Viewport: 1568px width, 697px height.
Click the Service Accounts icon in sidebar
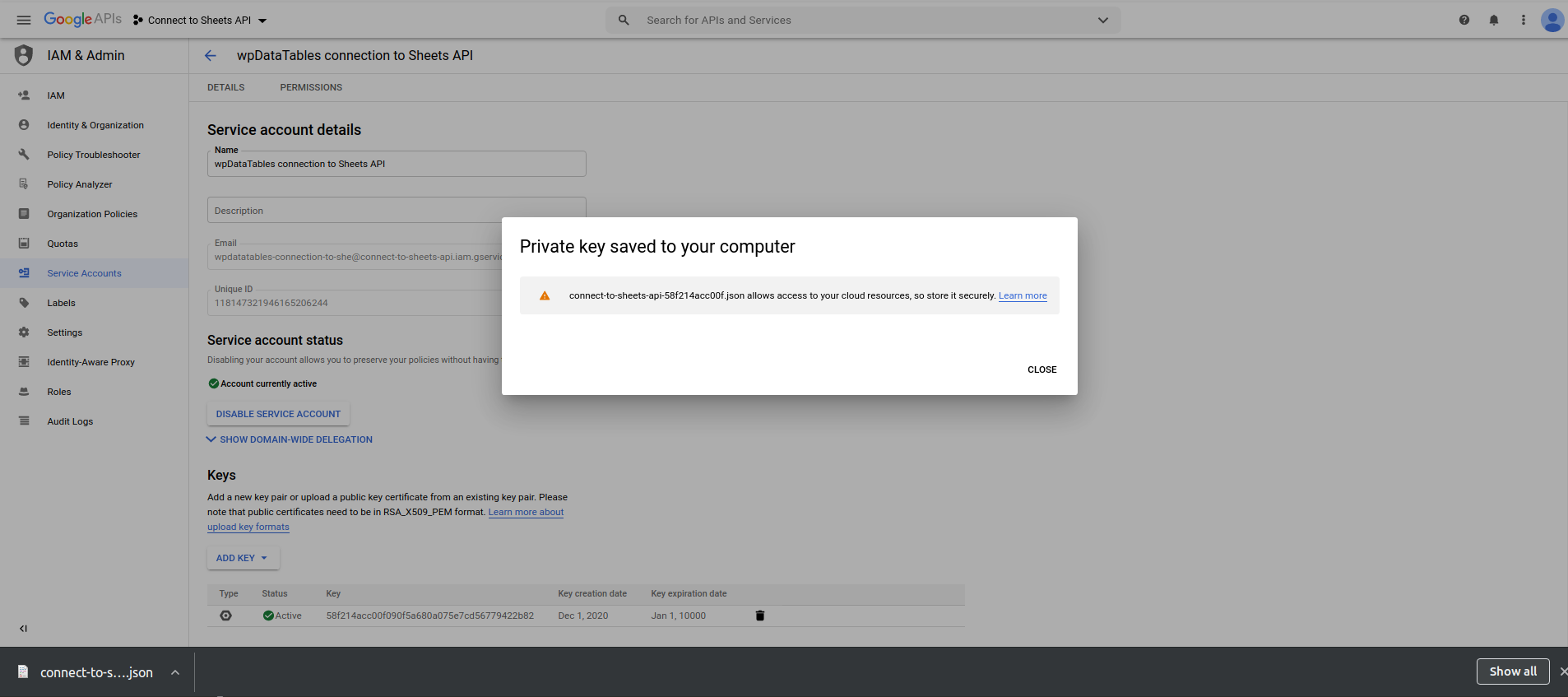coord(24,273)
